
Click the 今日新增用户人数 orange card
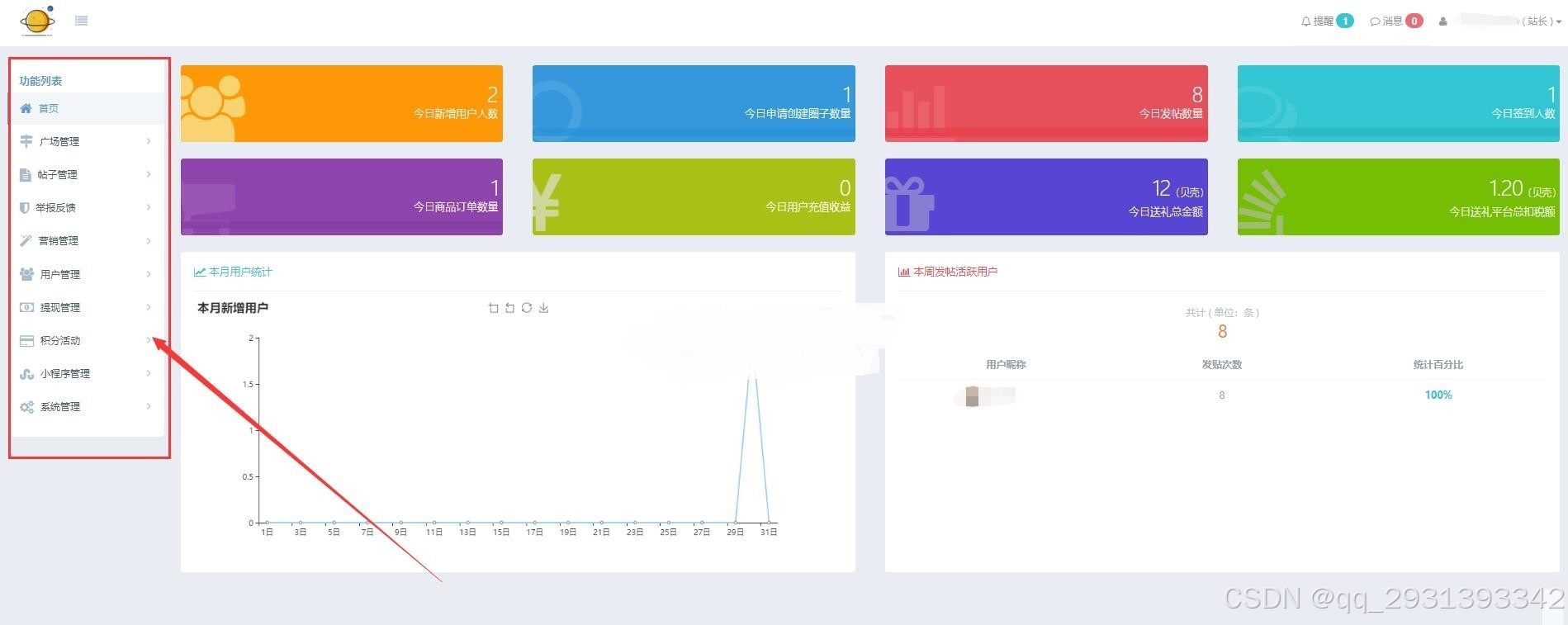[x=341, y=103]
